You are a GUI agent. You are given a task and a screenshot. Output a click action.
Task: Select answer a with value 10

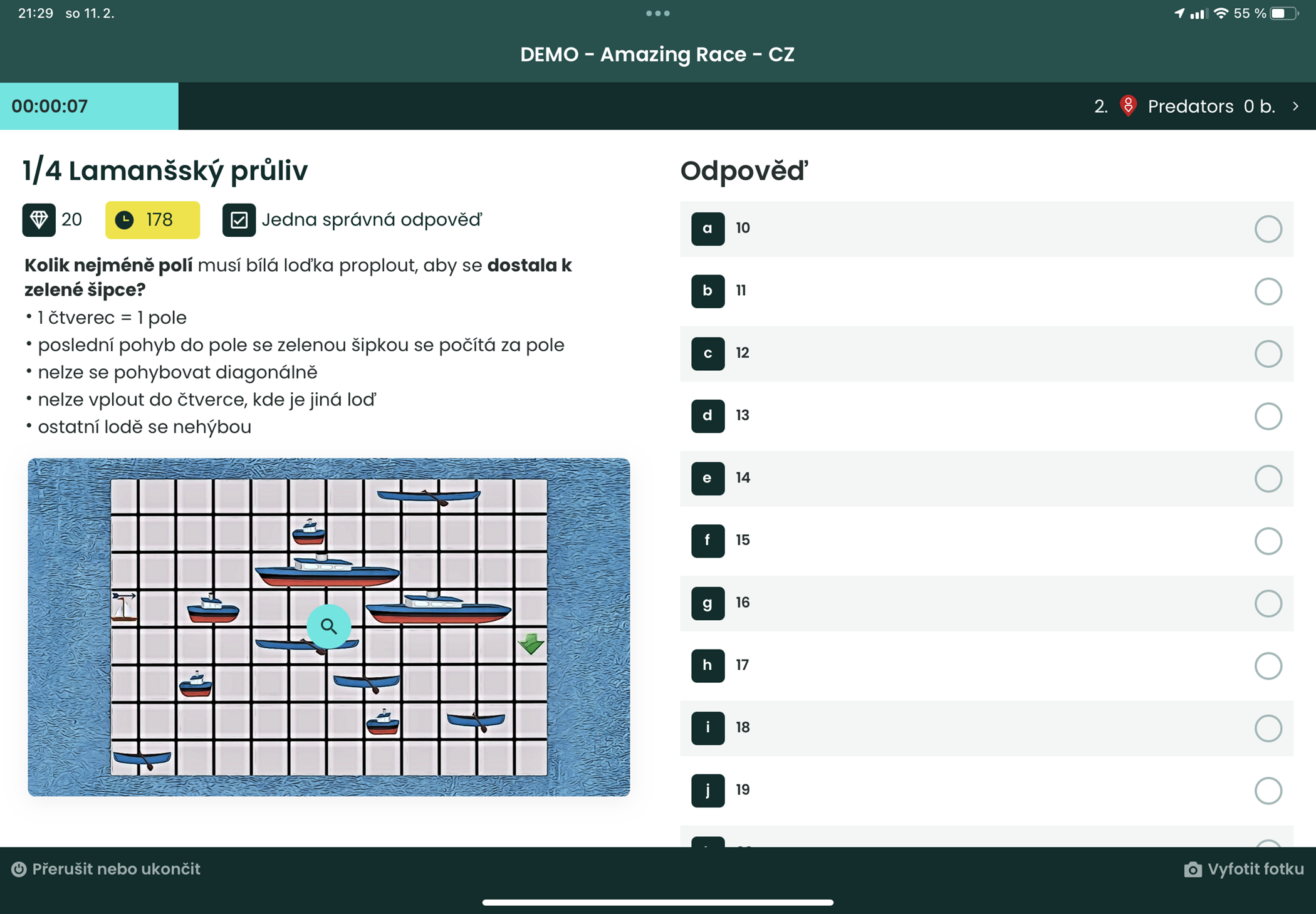(986, 229)
